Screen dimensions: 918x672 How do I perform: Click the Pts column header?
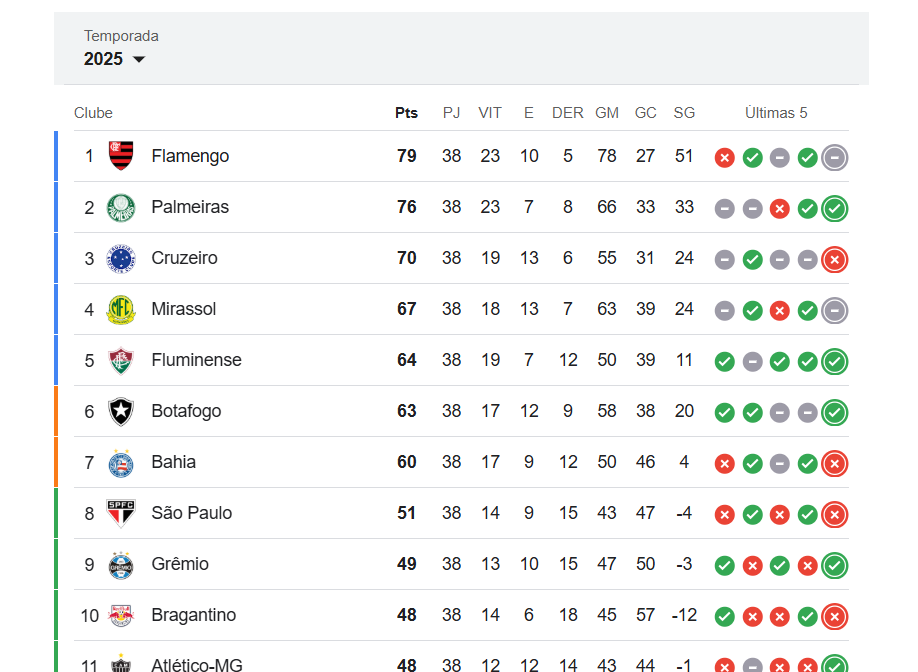[x=406, y=113]
